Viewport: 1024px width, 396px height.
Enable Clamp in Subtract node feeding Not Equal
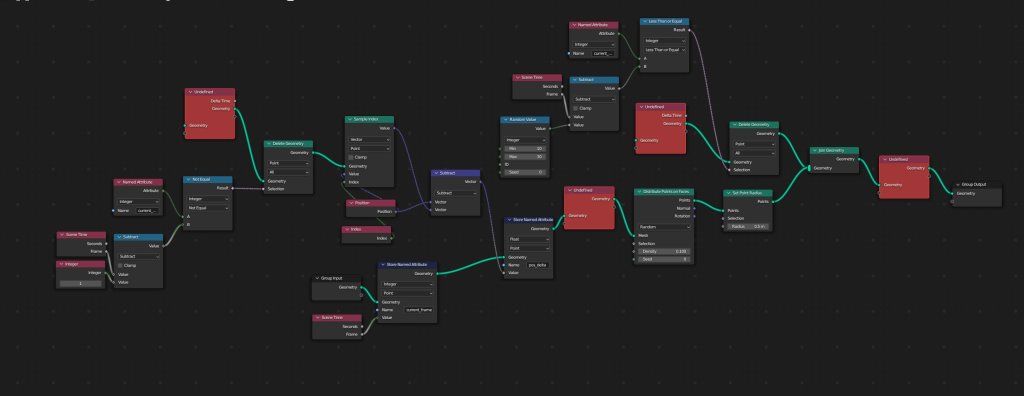pos(121,265)
